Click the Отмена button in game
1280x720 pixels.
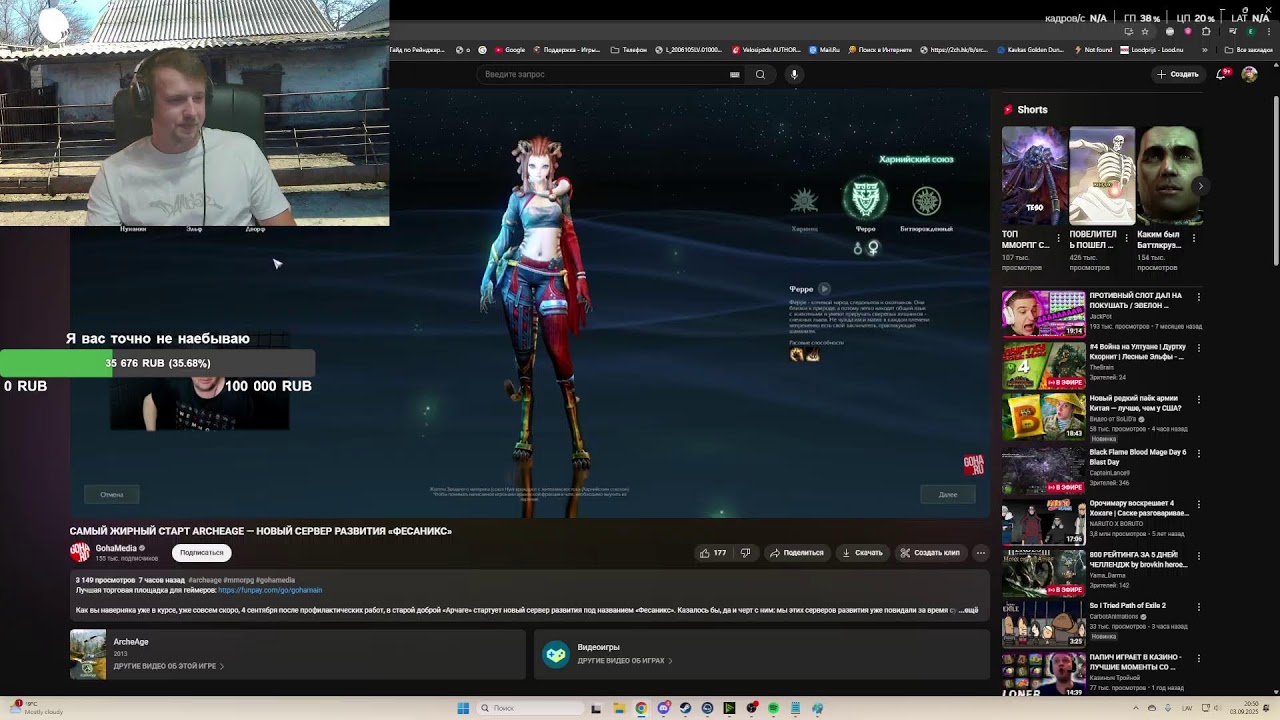(111, 494)
